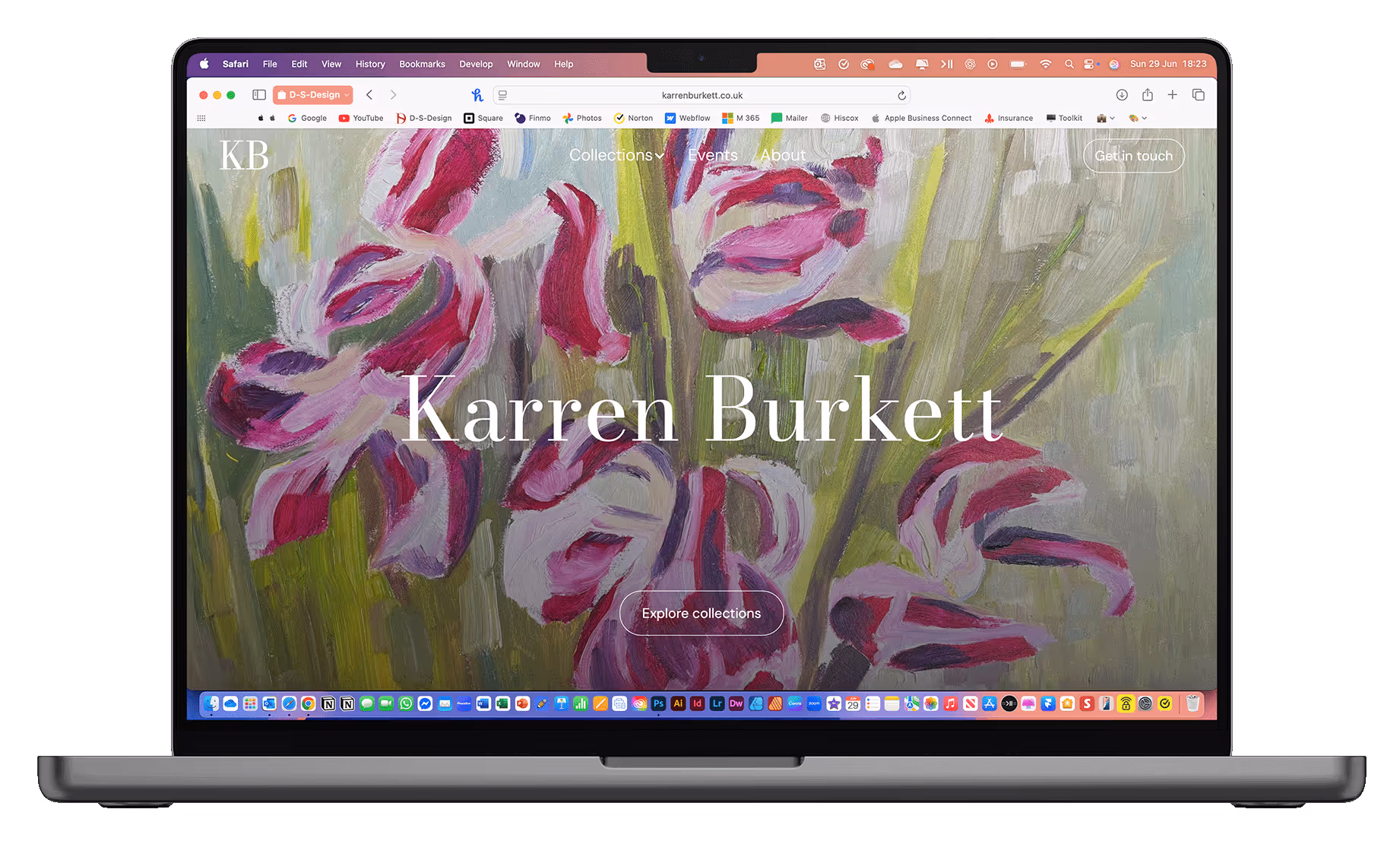Expand the briefcase bookmarks folder
The image size is (1400, 841).
click(x=1105, y=118)
